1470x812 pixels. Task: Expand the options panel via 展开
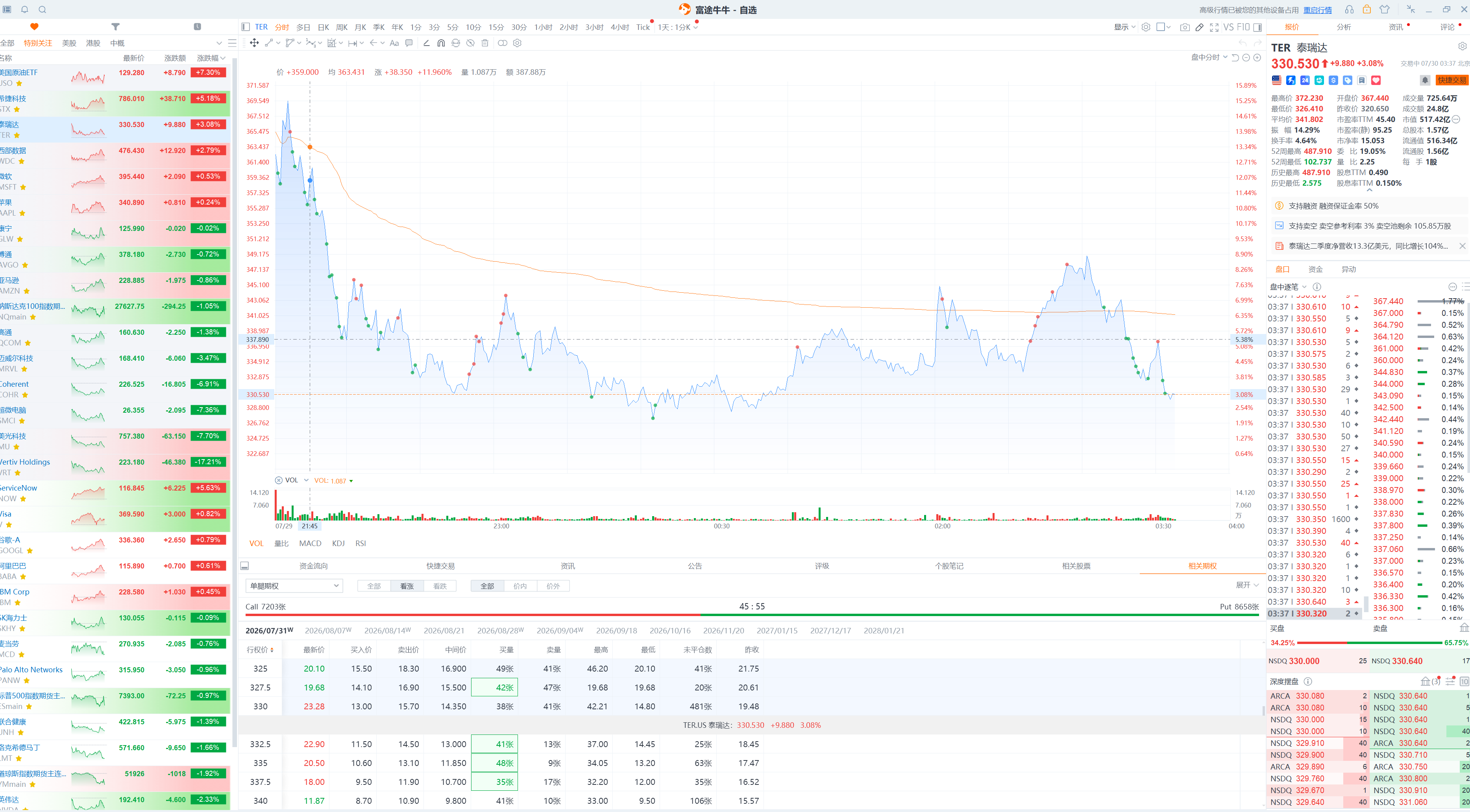1247,585
